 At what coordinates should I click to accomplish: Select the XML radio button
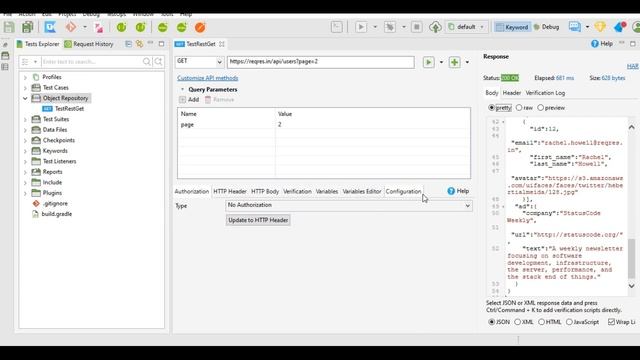click(x=518, y=322)
